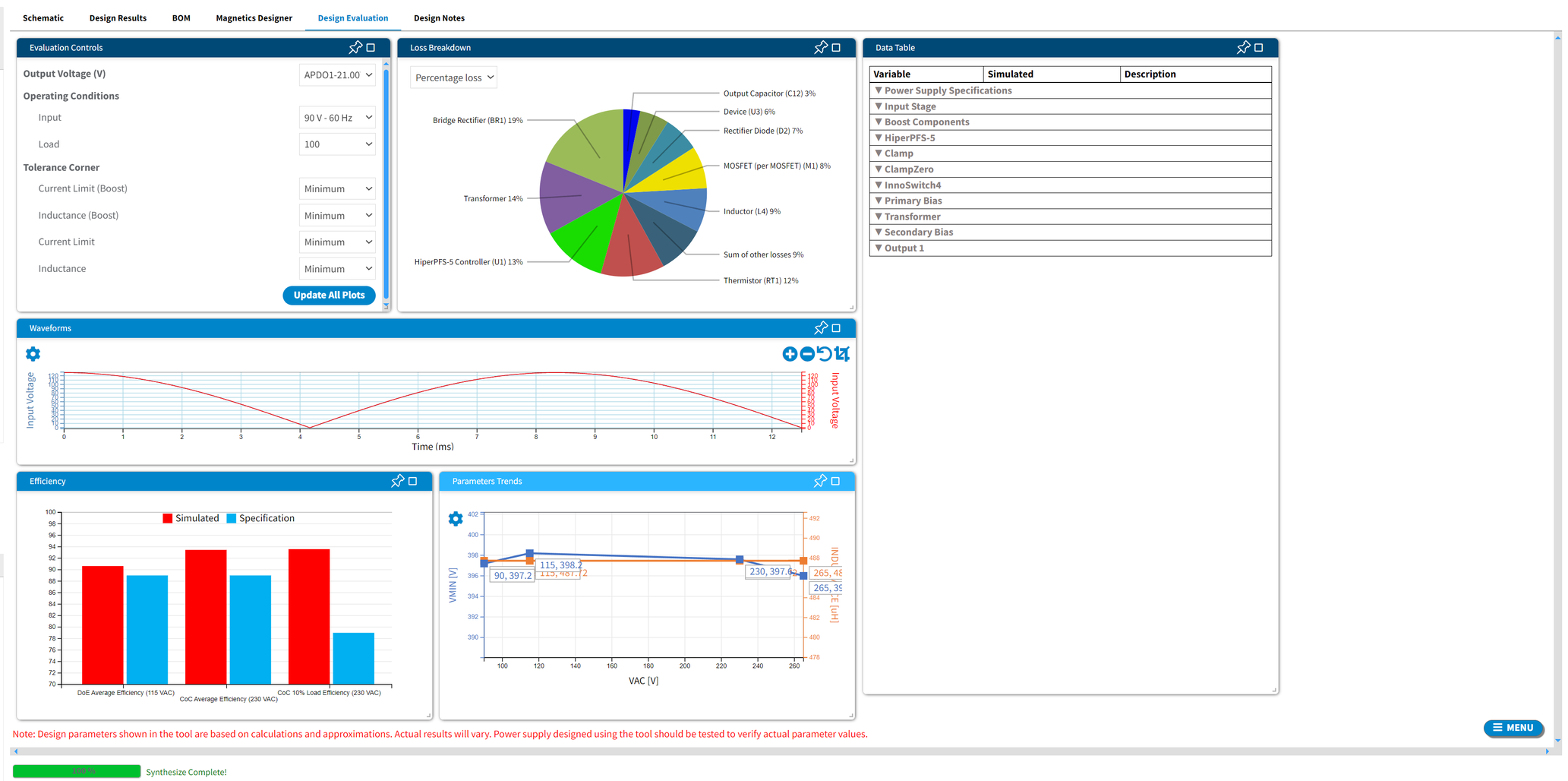The width and height of the screenshot is (1568, 781).
Task: Open Parameters Trends settings gear
Action: (x=456, y=519)
